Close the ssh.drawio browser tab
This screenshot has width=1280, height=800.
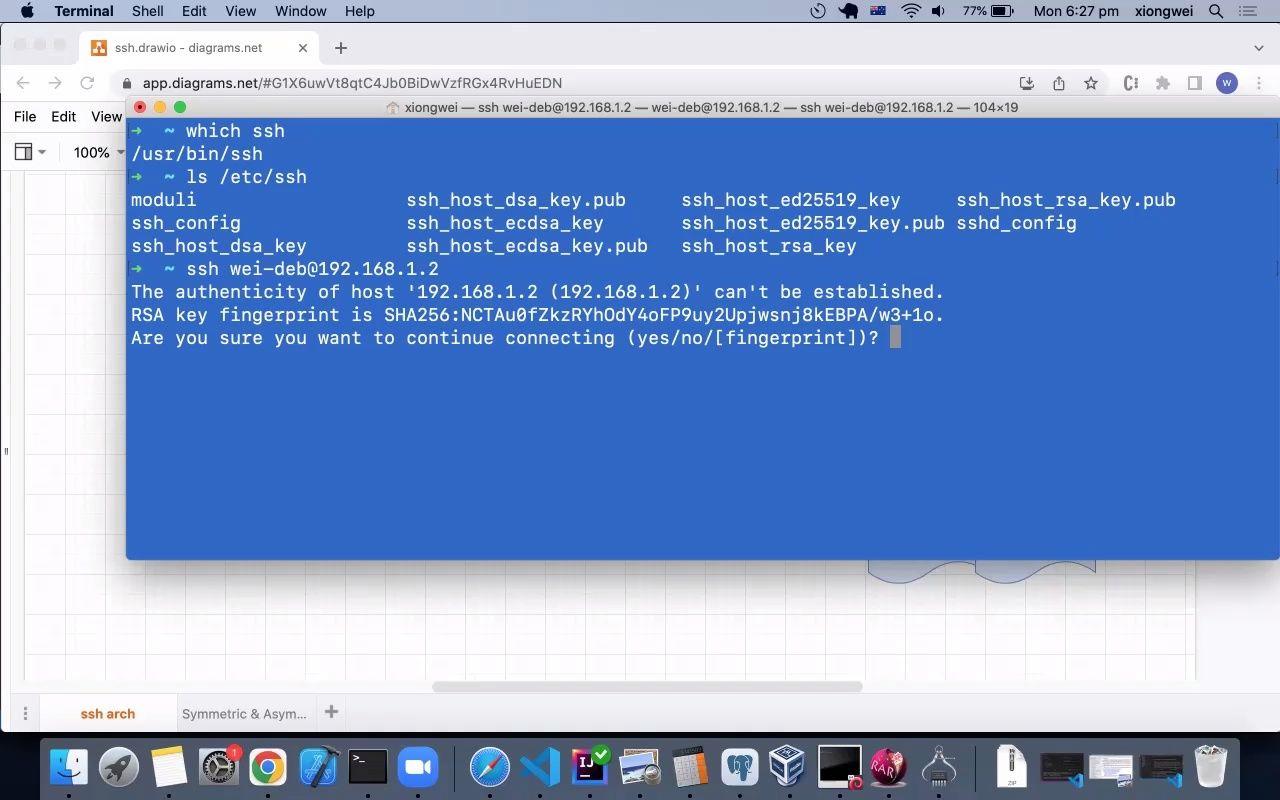coord(303,48)
